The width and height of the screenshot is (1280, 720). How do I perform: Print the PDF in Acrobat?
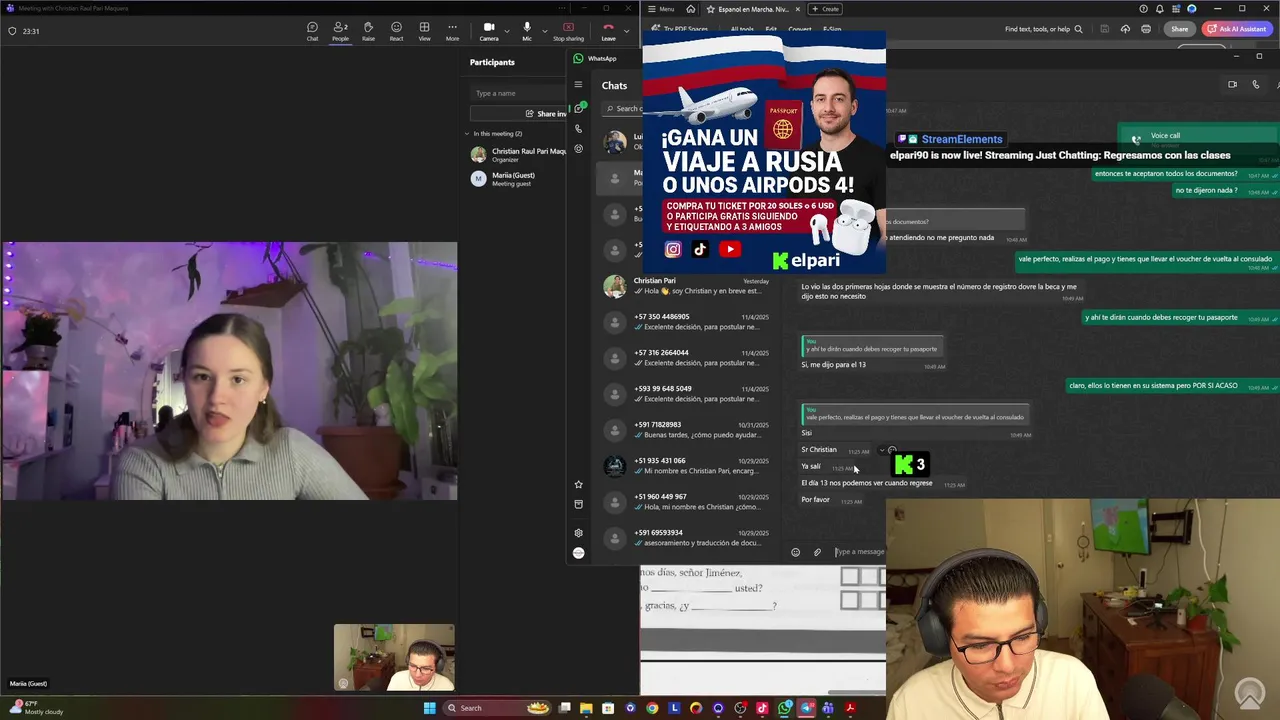1146,29
